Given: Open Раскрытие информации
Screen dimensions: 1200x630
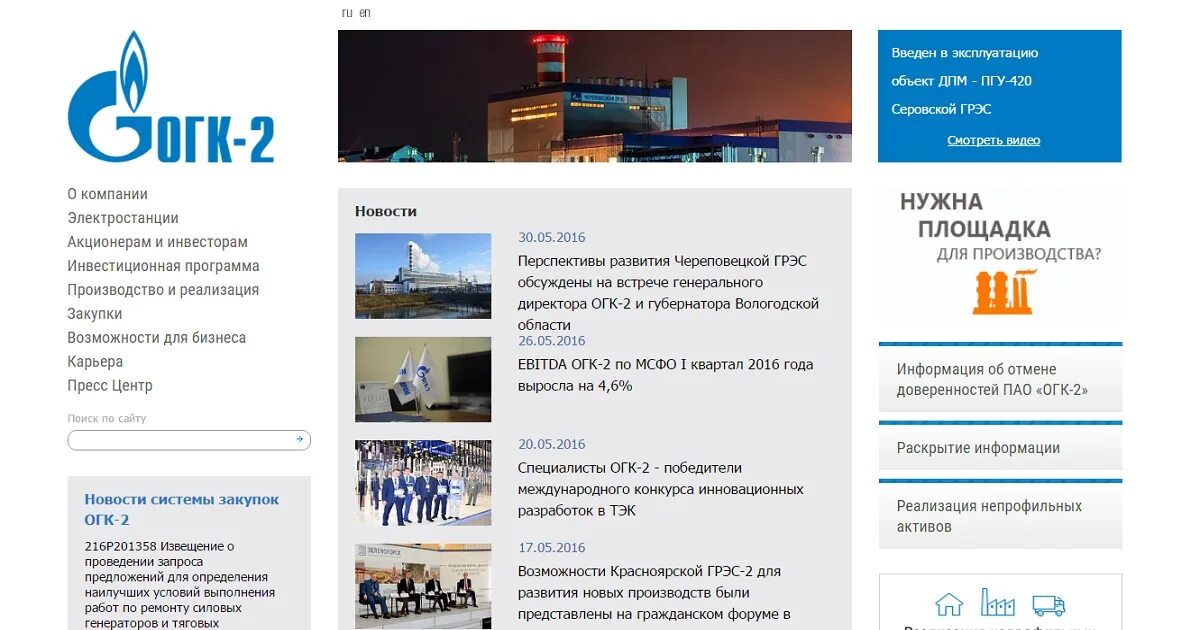Looking at the screenshot, I should coord(977,448).
